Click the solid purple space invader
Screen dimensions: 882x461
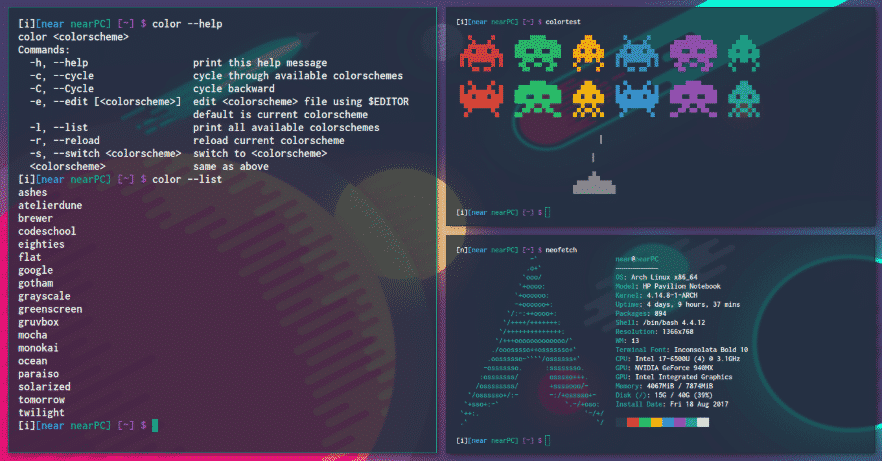(693, 99)
